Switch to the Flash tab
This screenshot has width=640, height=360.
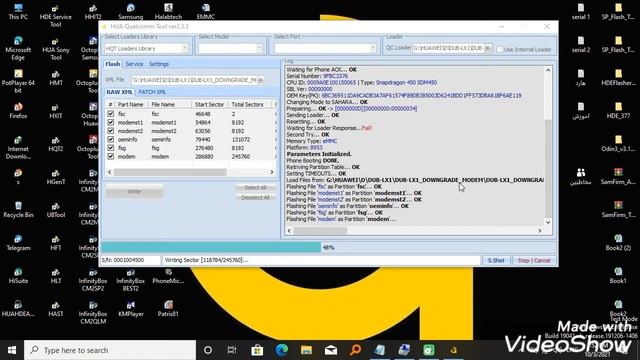113,64
